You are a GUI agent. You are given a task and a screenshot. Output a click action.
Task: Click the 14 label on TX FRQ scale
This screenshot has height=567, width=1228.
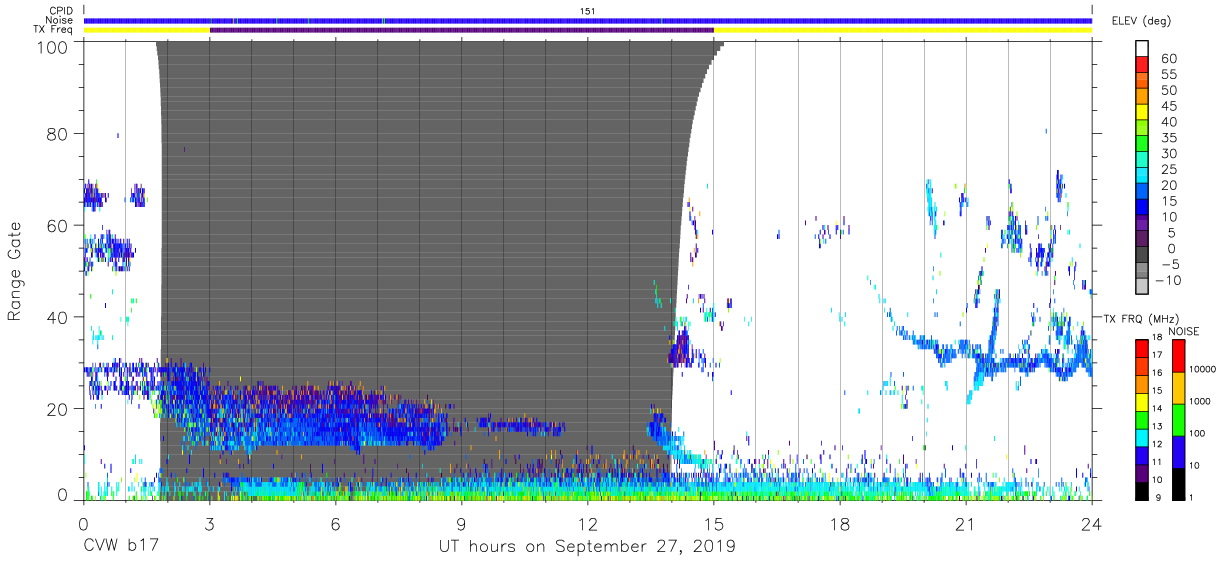pyautogui.click(x=1157, y=409)
